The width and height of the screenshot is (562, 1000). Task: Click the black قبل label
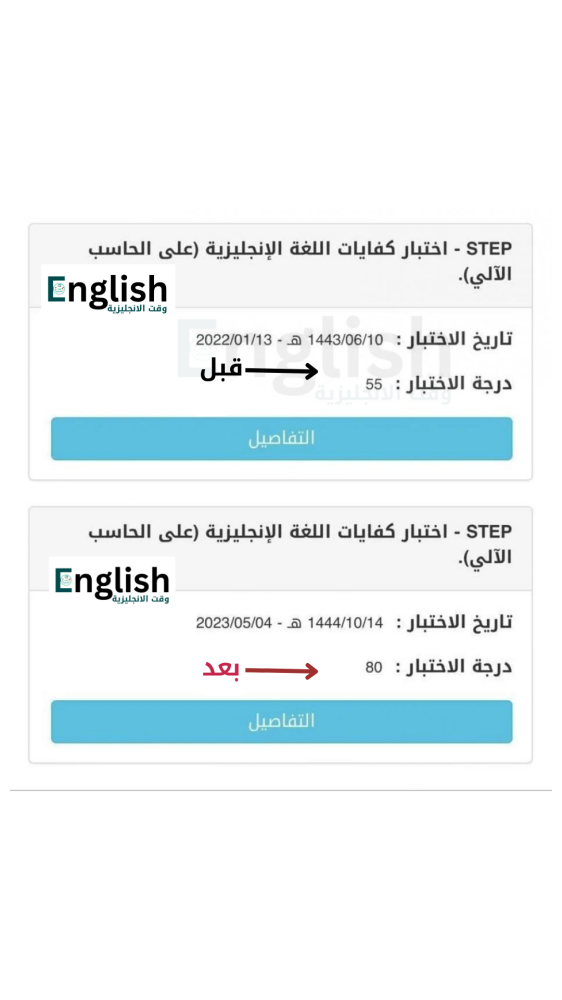pyautogui.click(x=221, y=369)
